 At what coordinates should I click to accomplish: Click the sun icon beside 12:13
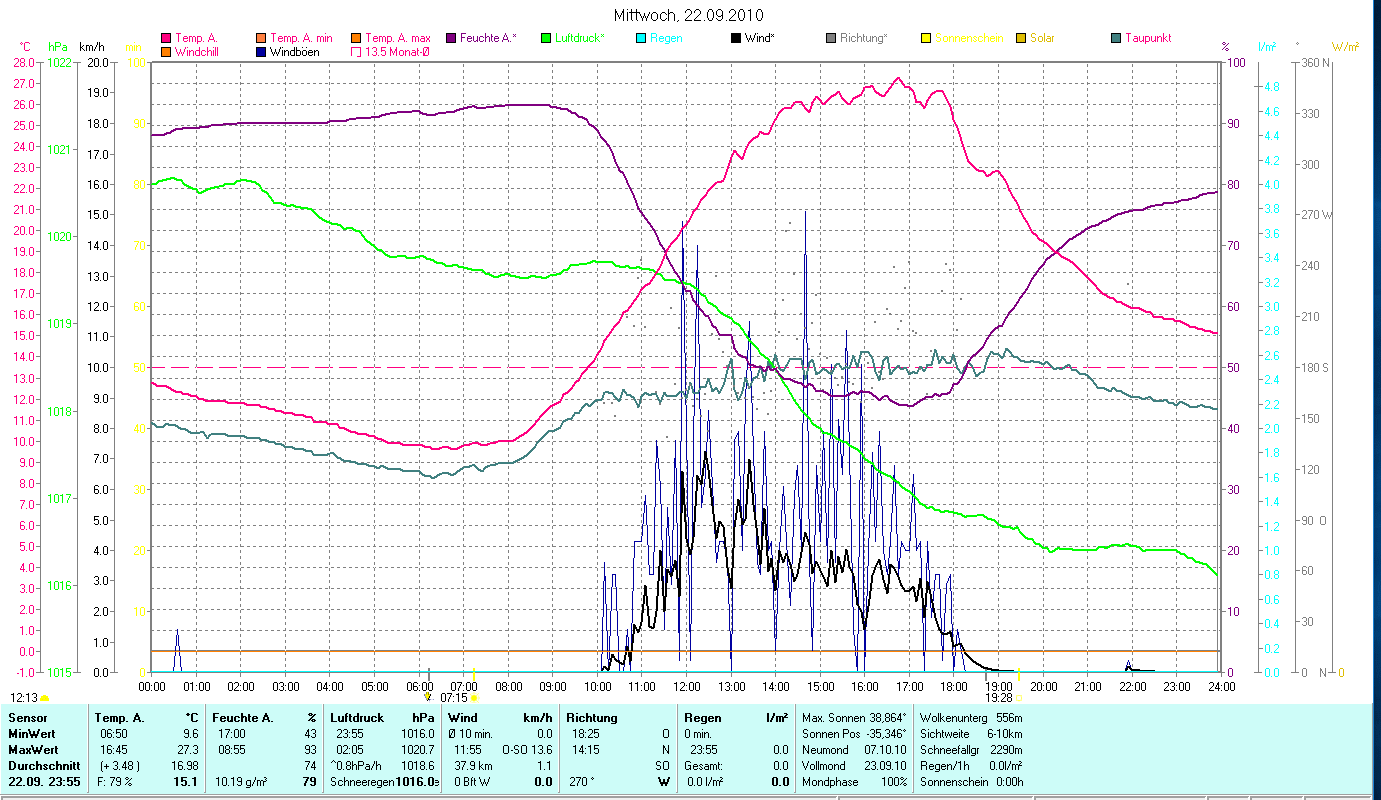click(x=44, y=698)
